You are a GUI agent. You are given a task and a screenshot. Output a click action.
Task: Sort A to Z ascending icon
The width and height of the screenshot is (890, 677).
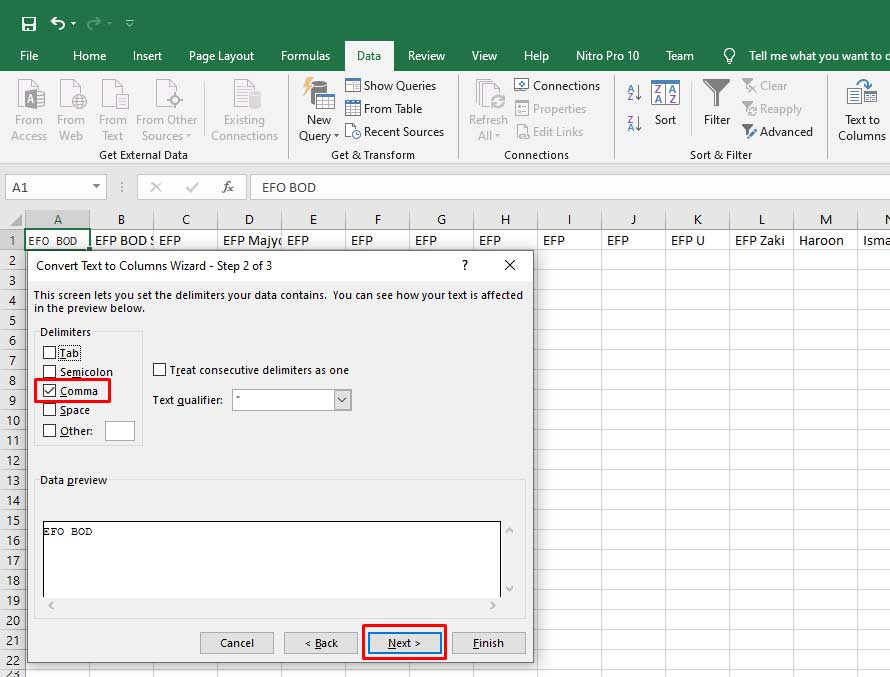(634, 91)
